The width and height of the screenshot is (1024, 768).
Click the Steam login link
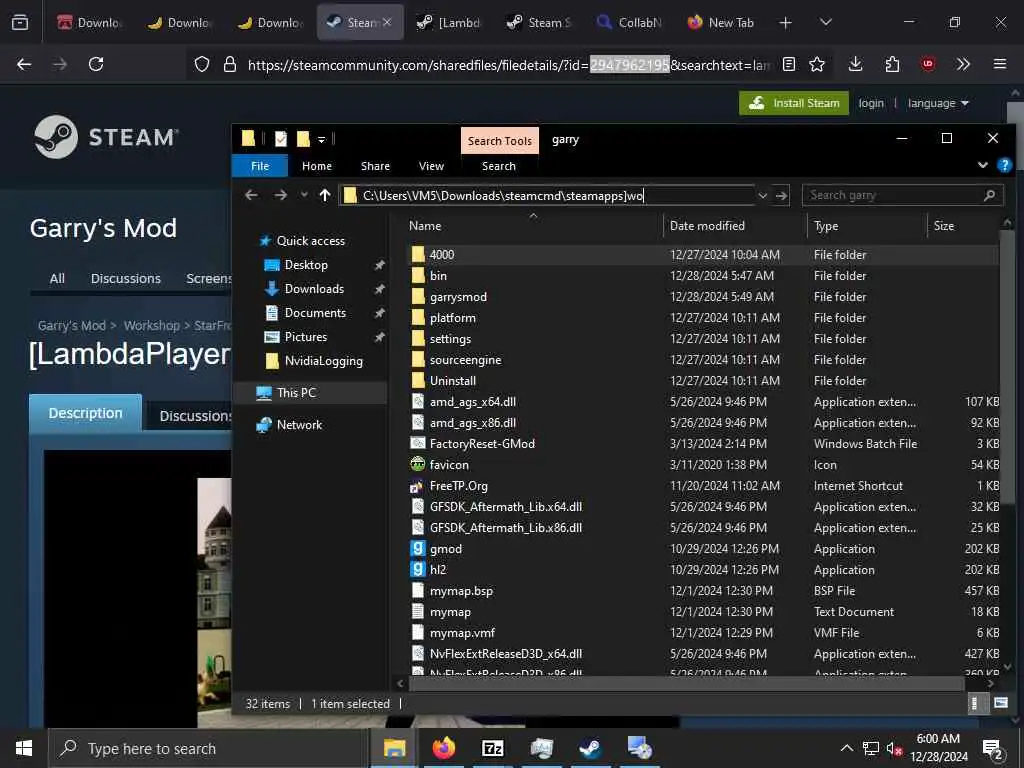(x=871, y=103)
